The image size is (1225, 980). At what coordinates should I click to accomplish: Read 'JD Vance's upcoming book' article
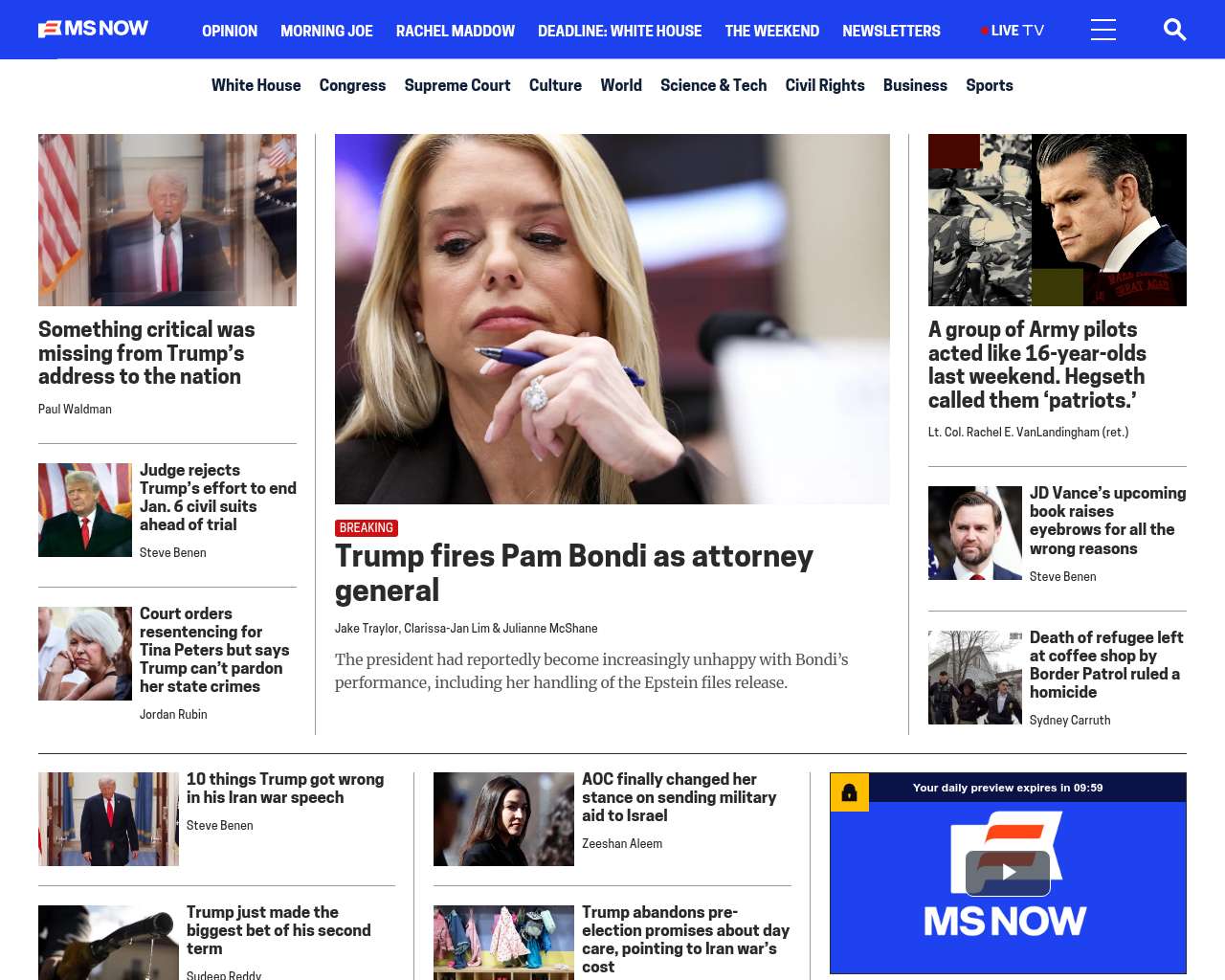tap(1107, 521)
